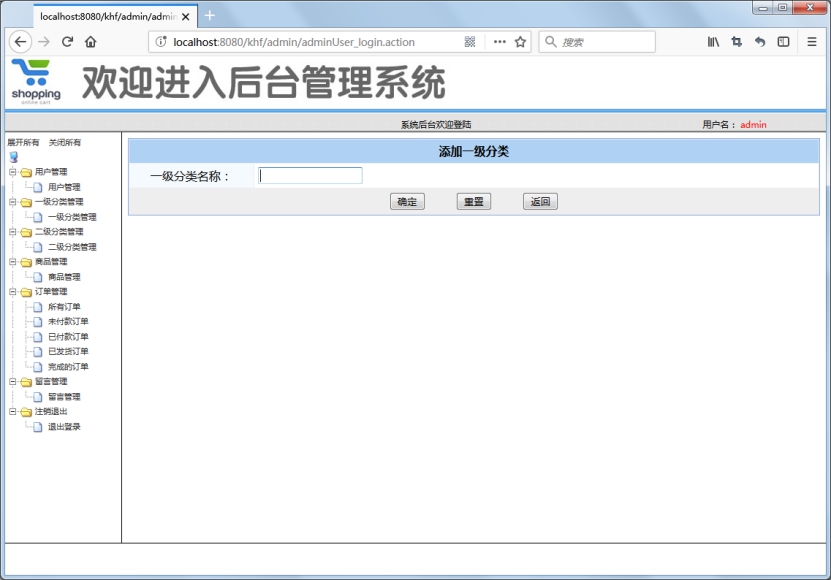
Task: Collapse the 用户管理 tree node
Action: (13, 172)
